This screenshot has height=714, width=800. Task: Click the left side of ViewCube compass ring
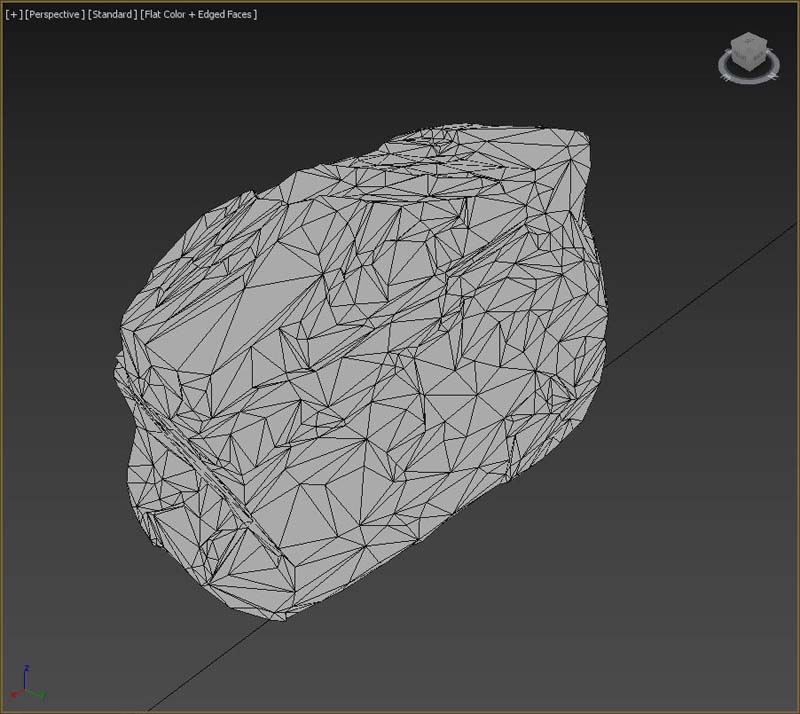[x=723, y=65]
